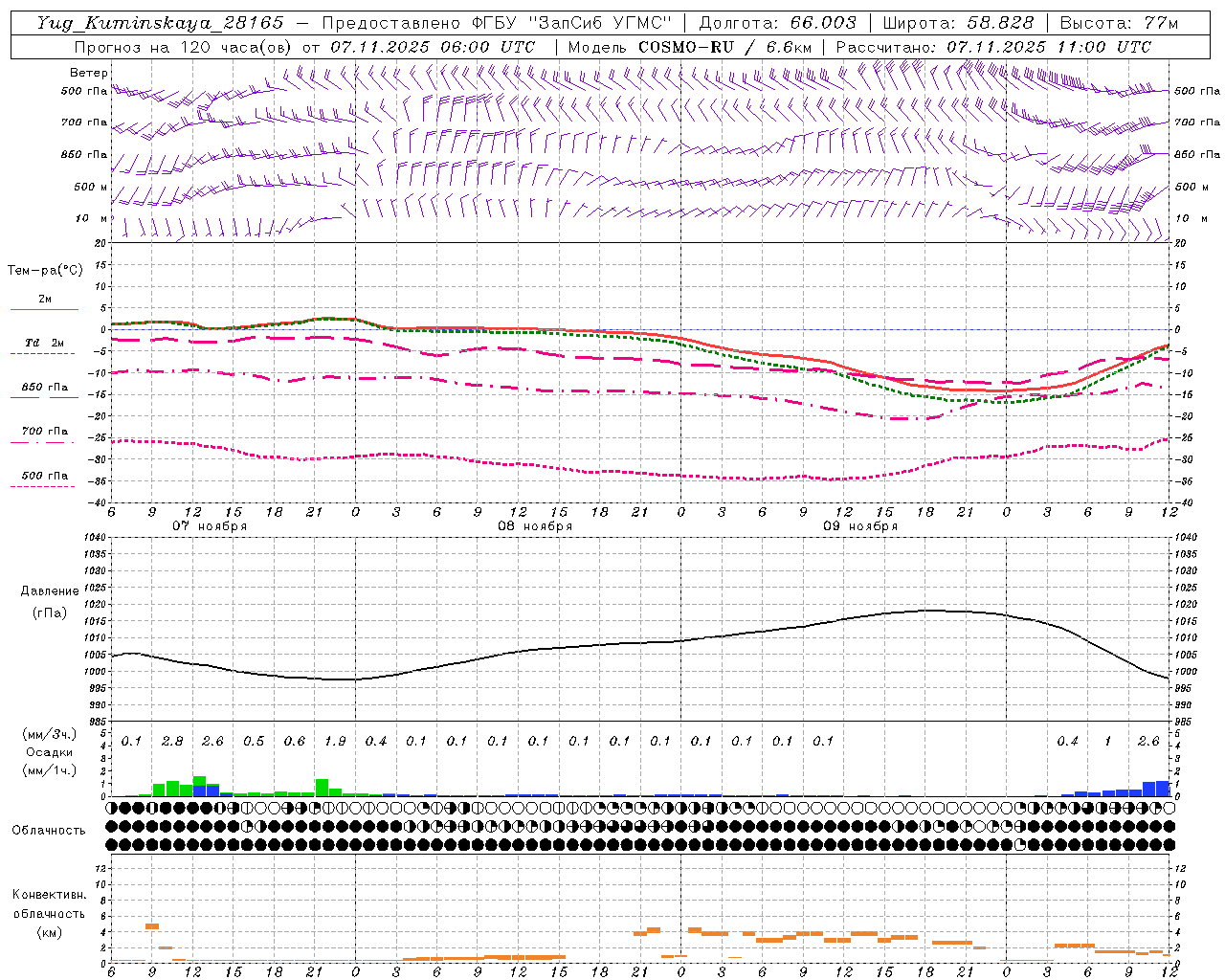The image size is (1225, 980).
Task: Click the '07 ноября' date label
Action: pos(210,526)
